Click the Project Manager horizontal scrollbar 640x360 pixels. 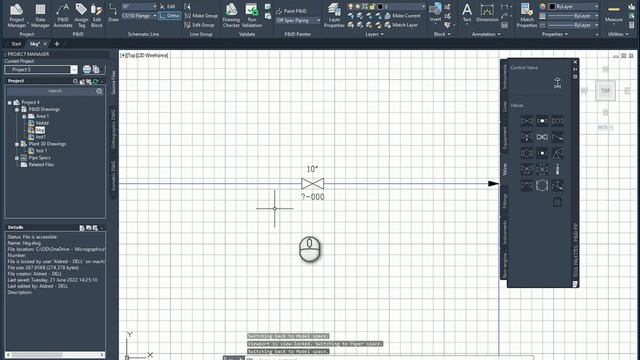coord(55,355)
